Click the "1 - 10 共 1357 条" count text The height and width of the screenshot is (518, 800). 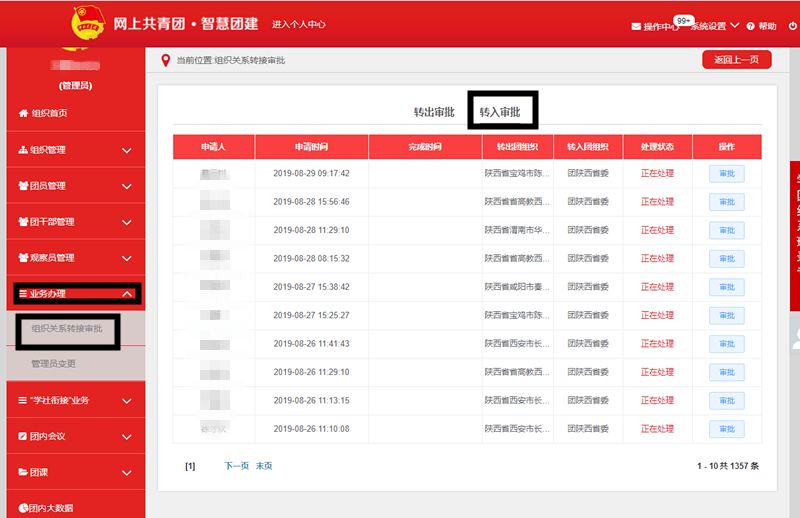[728, 466]
